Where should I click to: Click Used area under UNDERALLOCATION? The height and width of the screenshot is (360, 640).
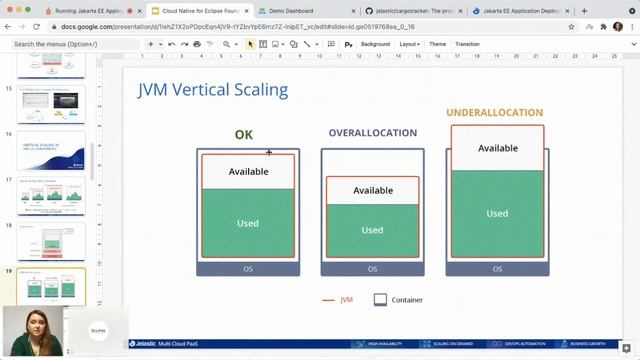(x=497, y=213)
